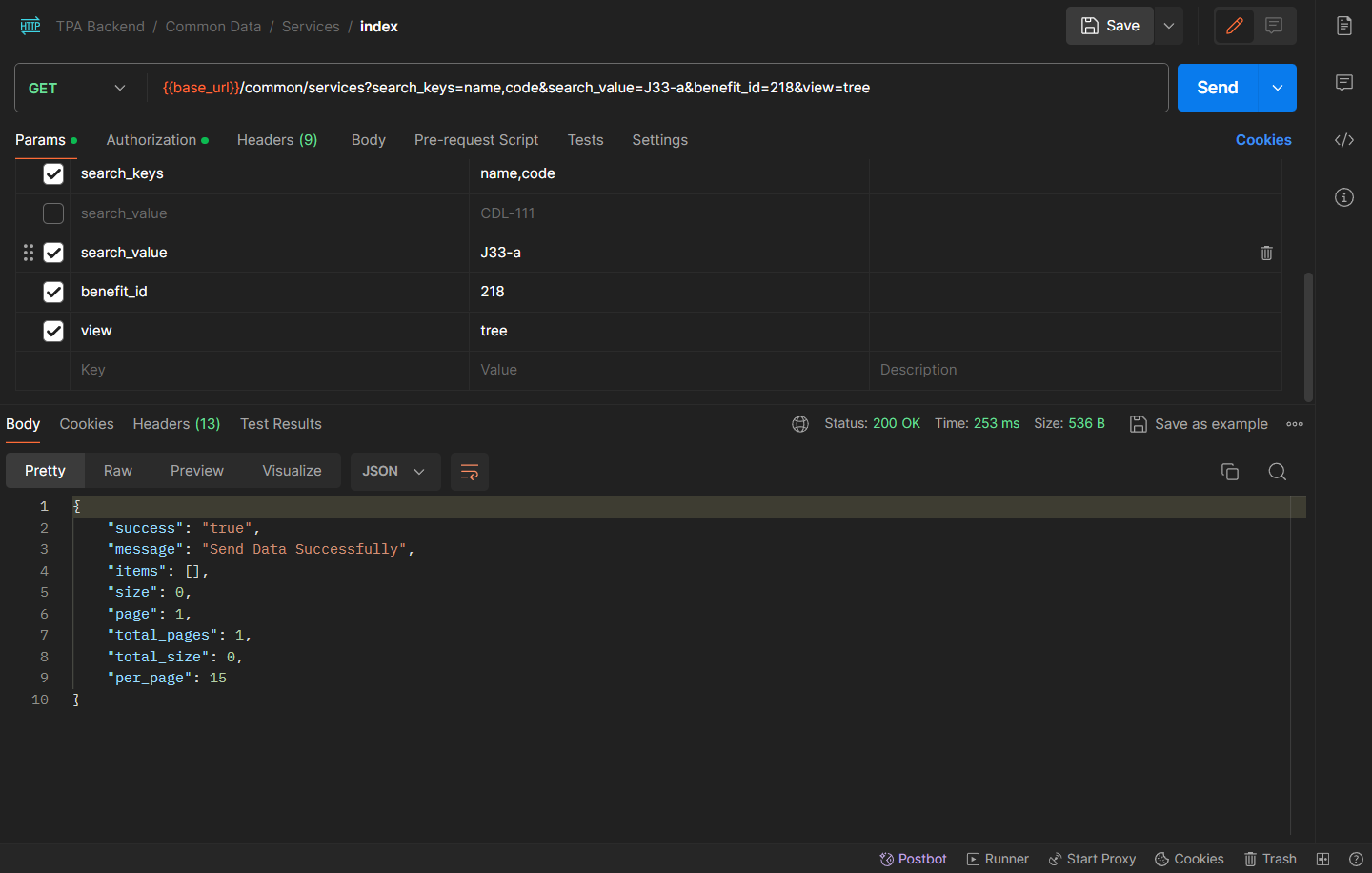Toggle line wrap in response
Screen dimensions: 1372x873
click(x=469, y=472)
